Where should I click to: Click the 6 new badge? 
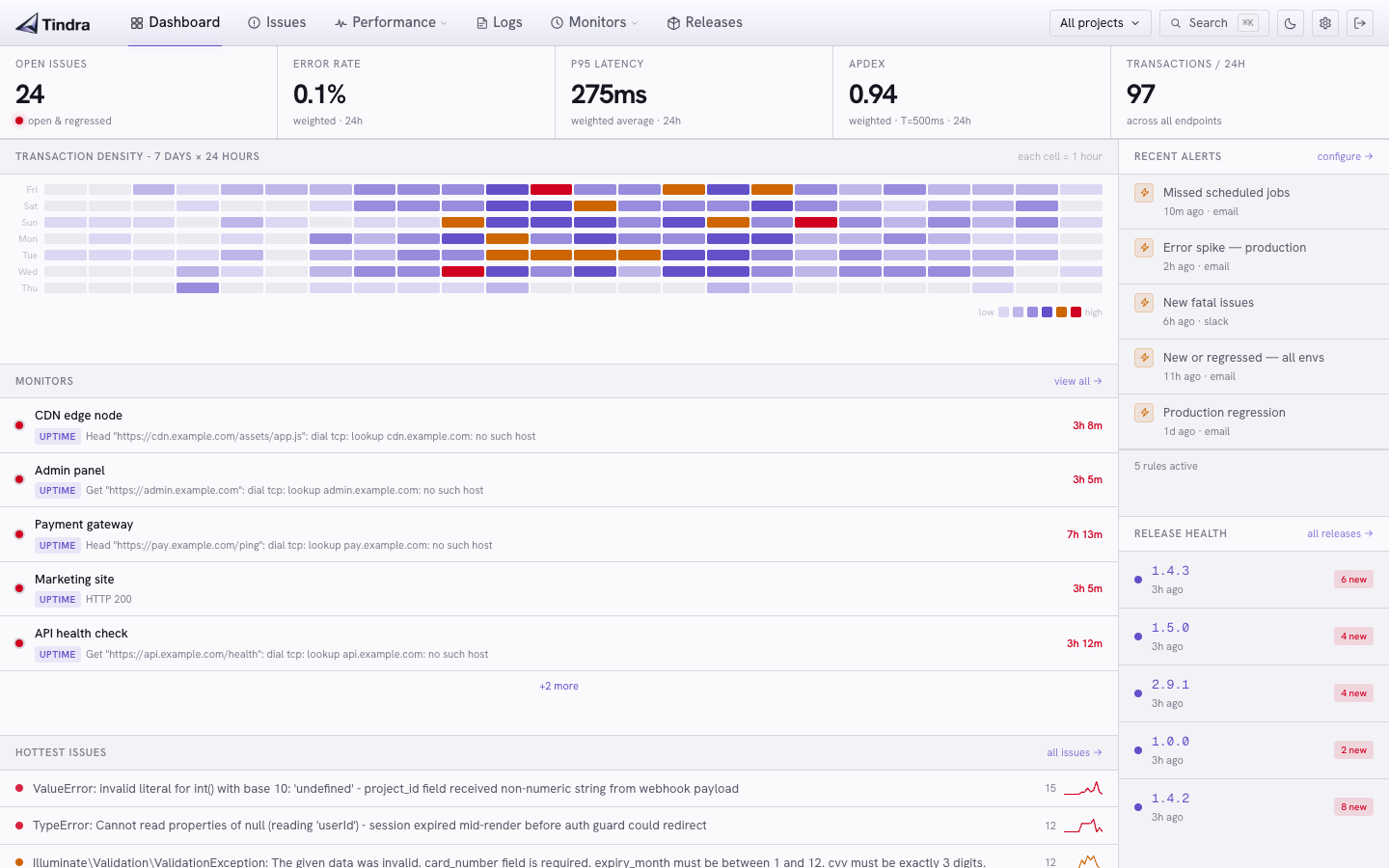click(x=1353, y=580)
